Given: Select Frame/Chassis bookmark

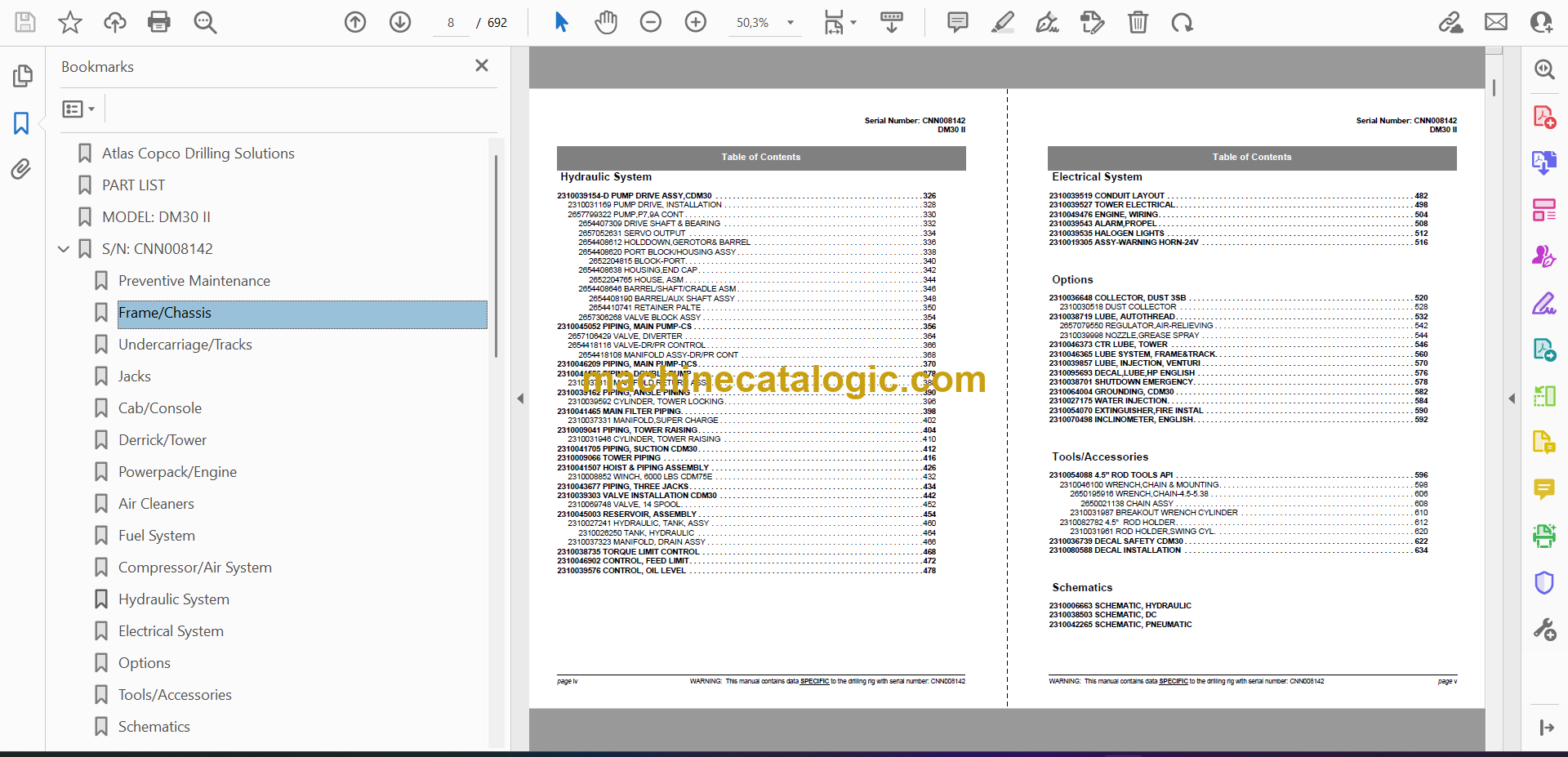Looking at the screenshot, I should coord(302,314).
